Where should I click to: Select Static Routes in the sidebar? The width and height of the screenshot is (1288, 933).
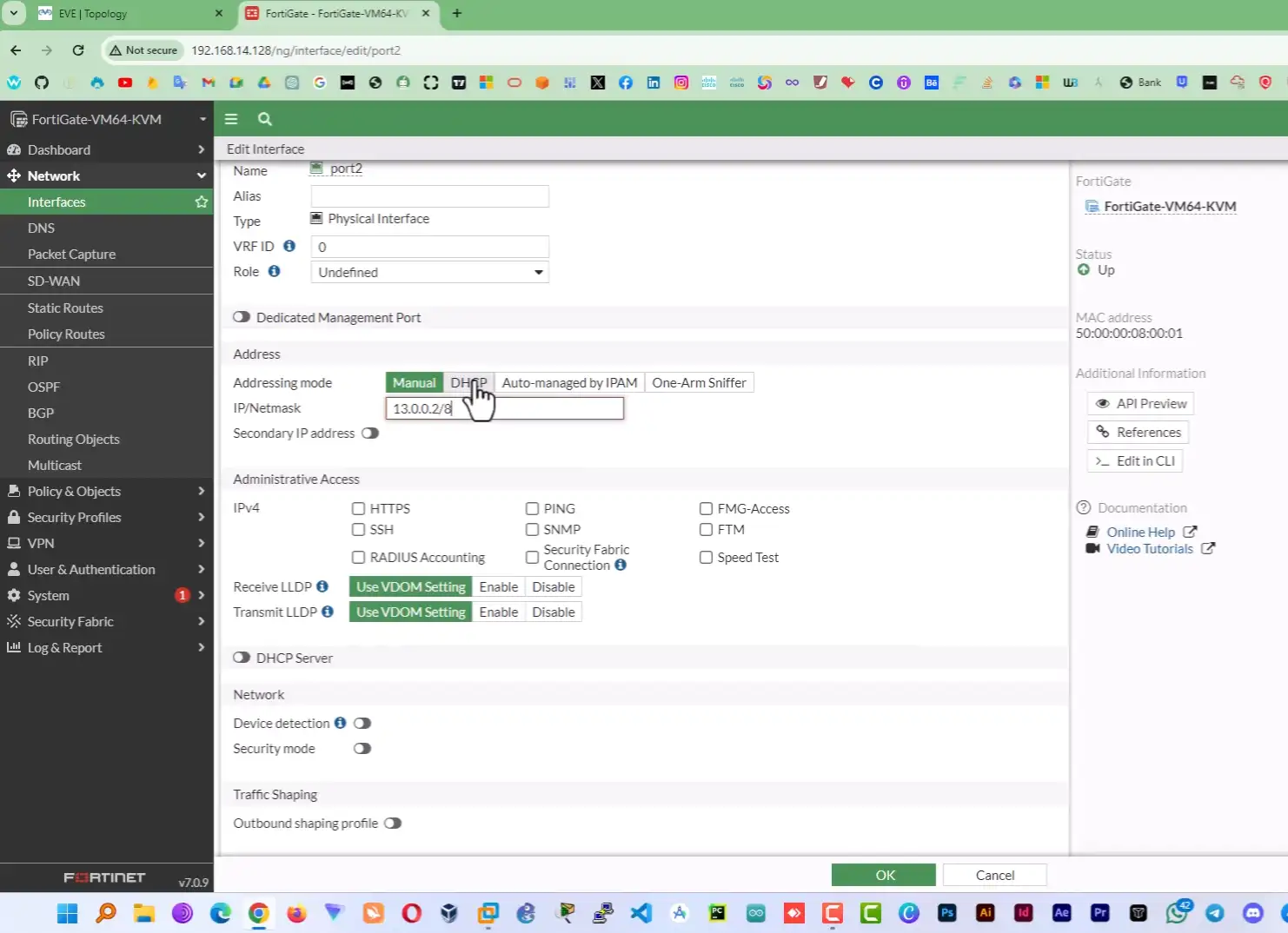pyautogui.click(x=65, y=308)
